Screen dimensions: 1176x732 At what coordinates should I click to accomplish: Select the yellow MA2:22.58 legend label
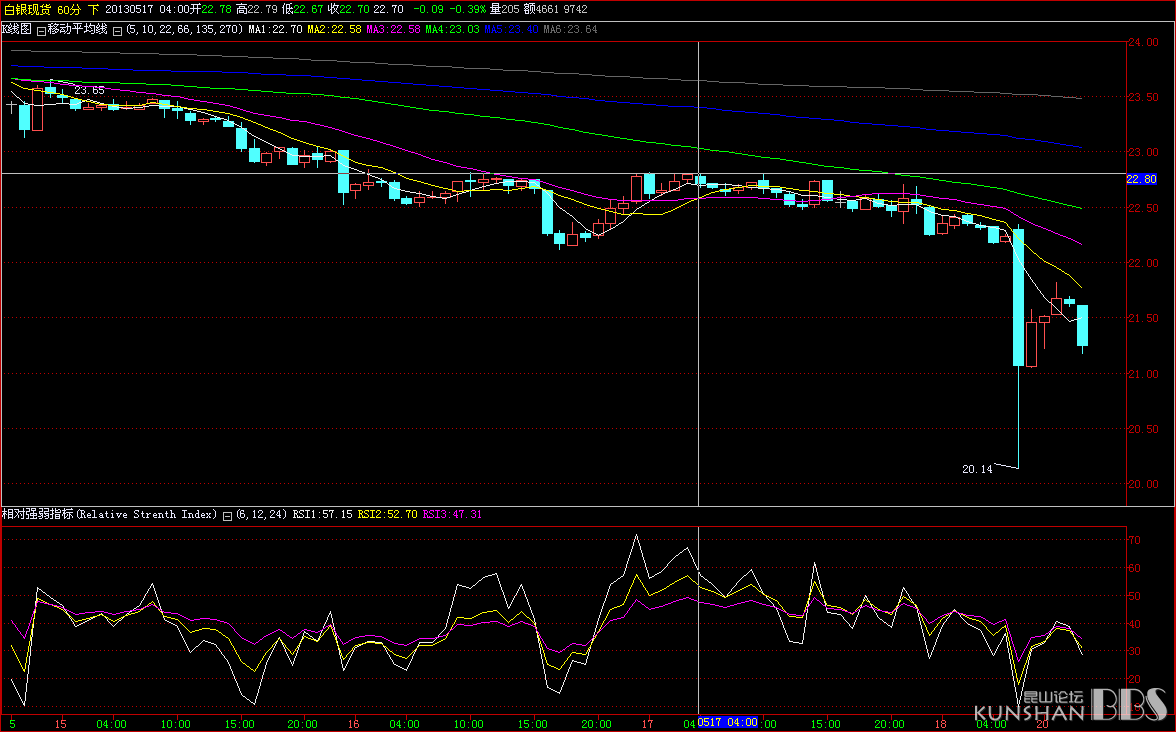click(x=334, y=30)
